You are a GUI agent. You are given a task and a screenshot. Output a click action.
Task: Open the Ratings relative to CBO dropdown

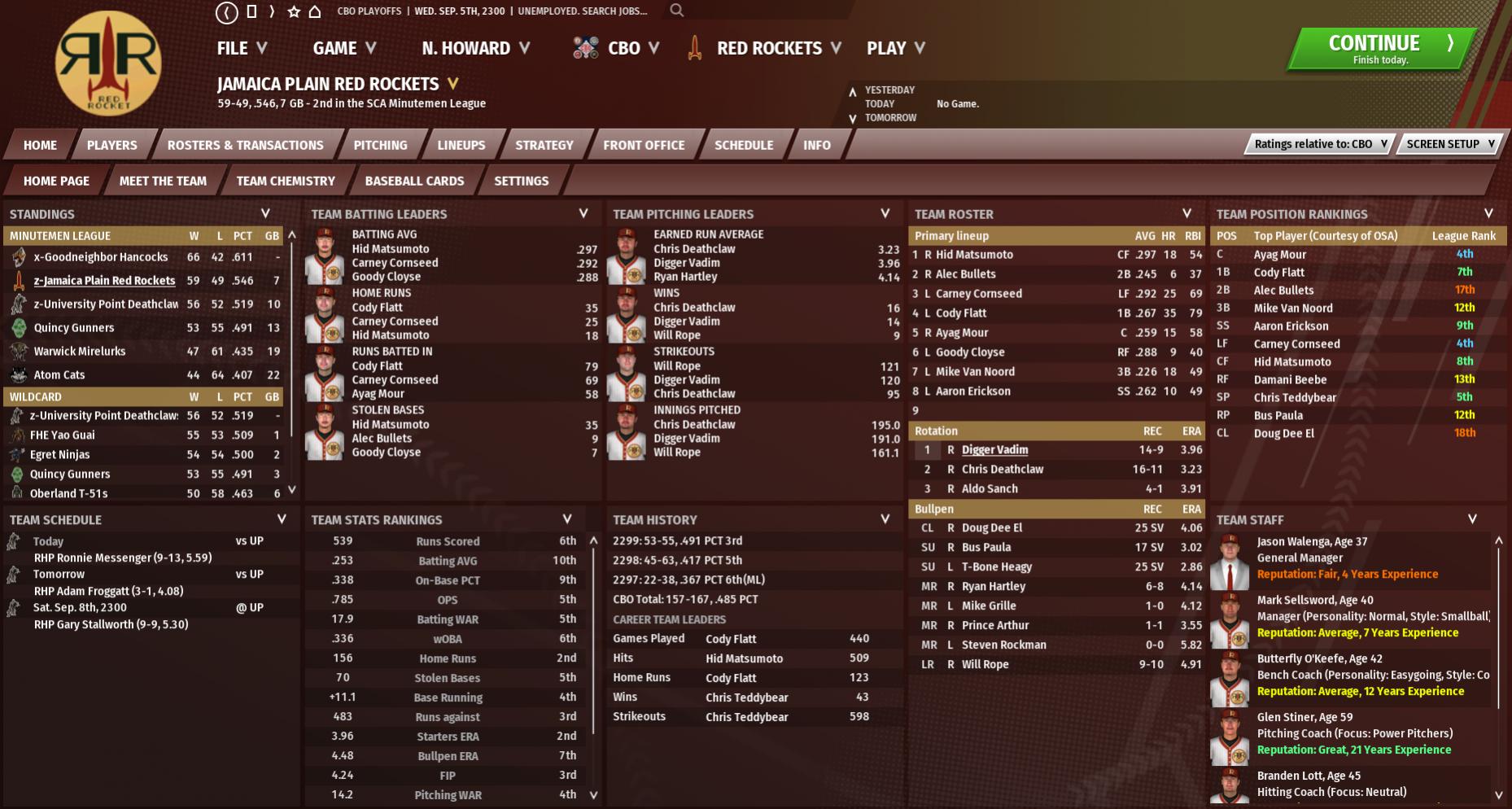pos(1319,144)
